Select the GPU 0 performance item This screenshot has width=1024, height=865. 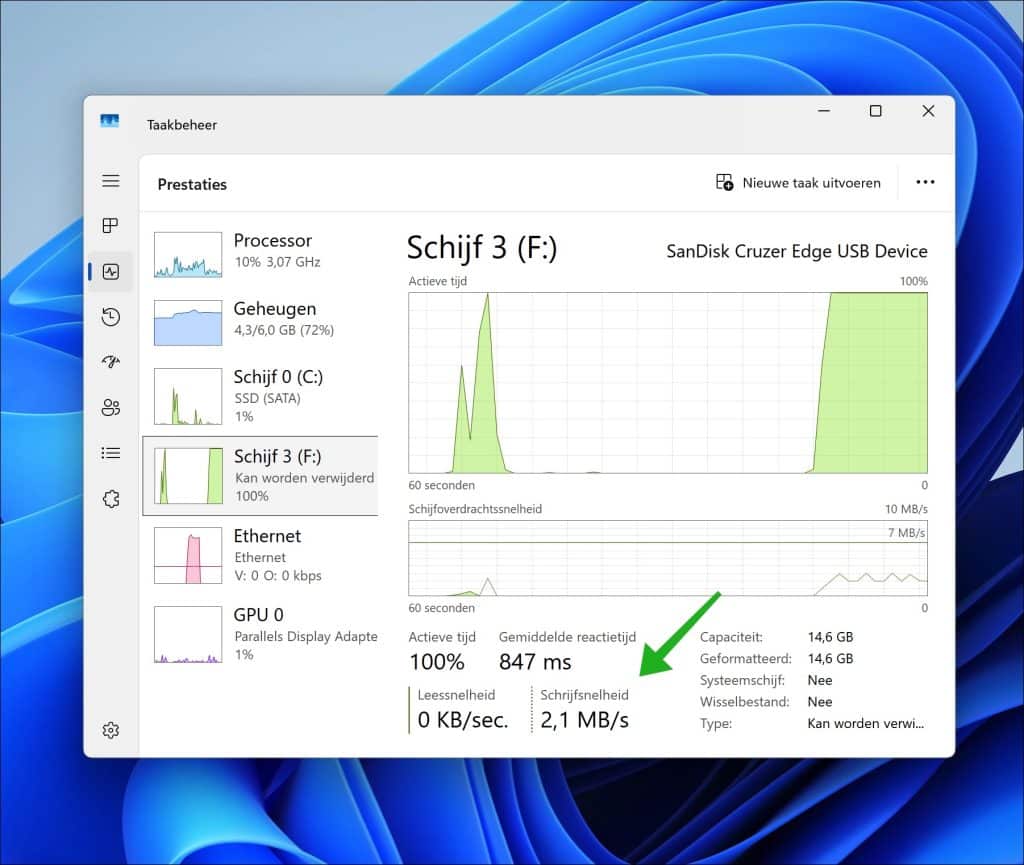[x=260, y=633]
